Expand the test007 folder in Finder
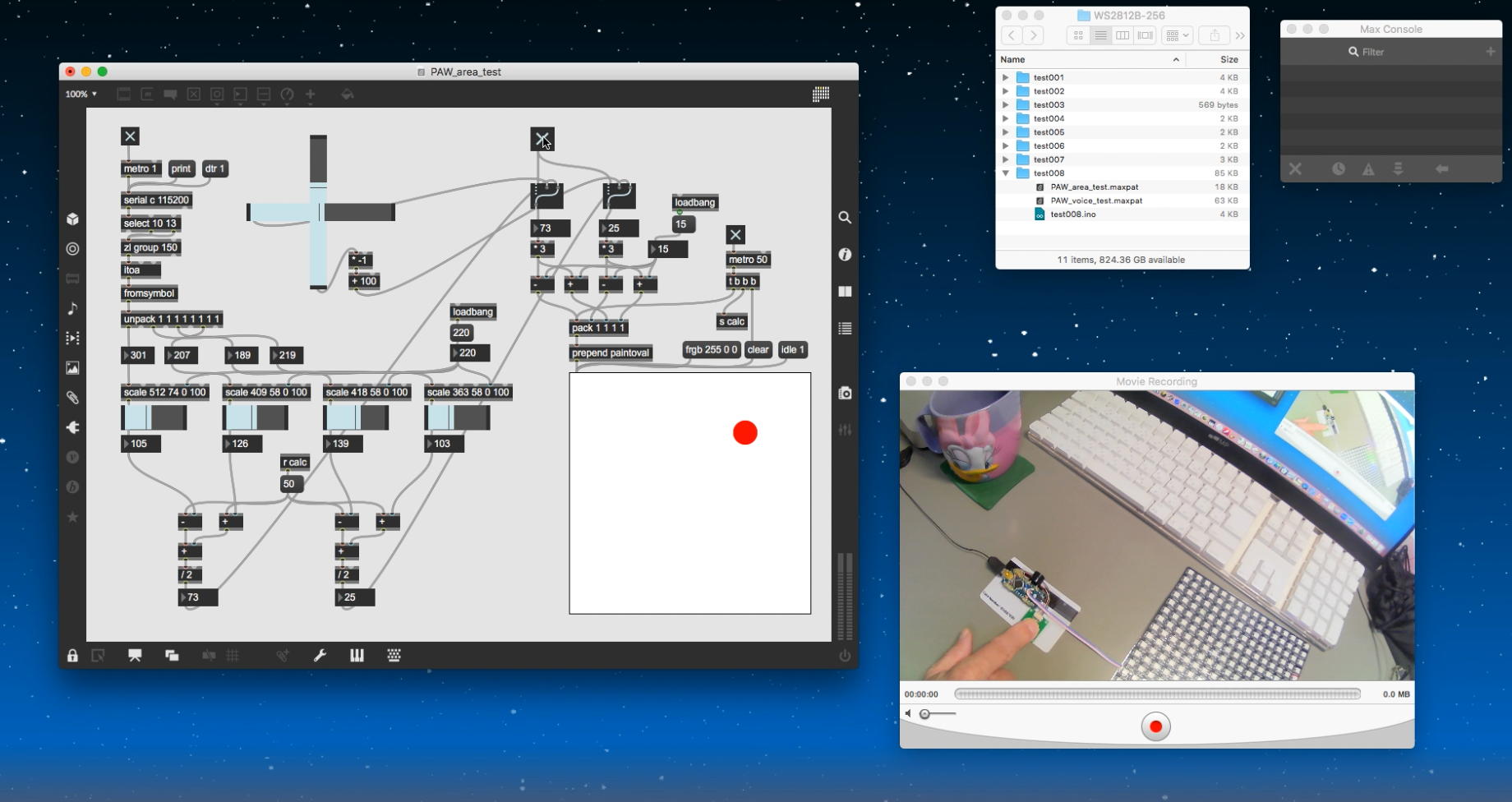Viewport: 1512px width, 802px height. tap(1005, 159)
